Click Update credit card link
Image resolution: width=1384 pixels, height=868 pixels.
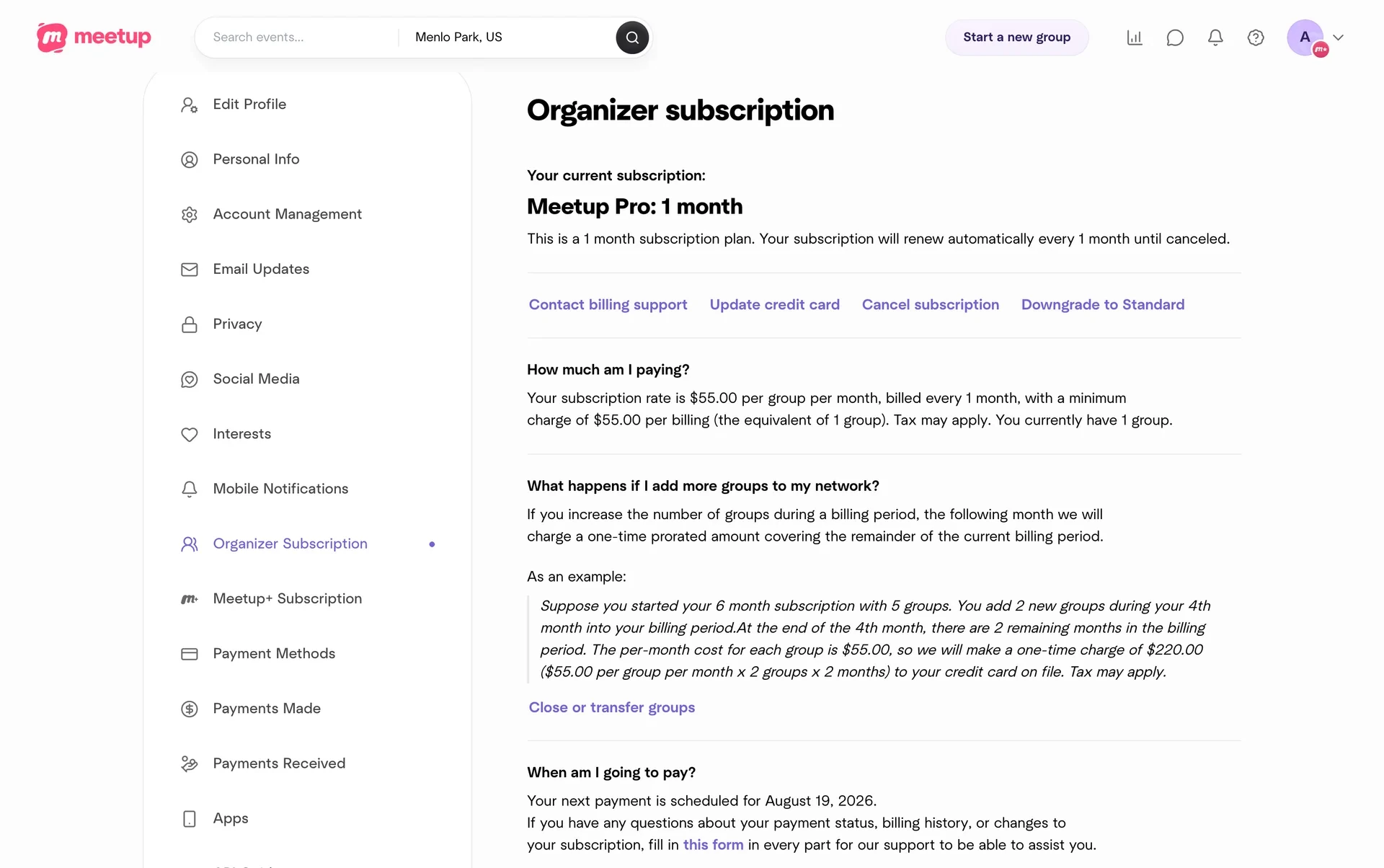(774, 305)
